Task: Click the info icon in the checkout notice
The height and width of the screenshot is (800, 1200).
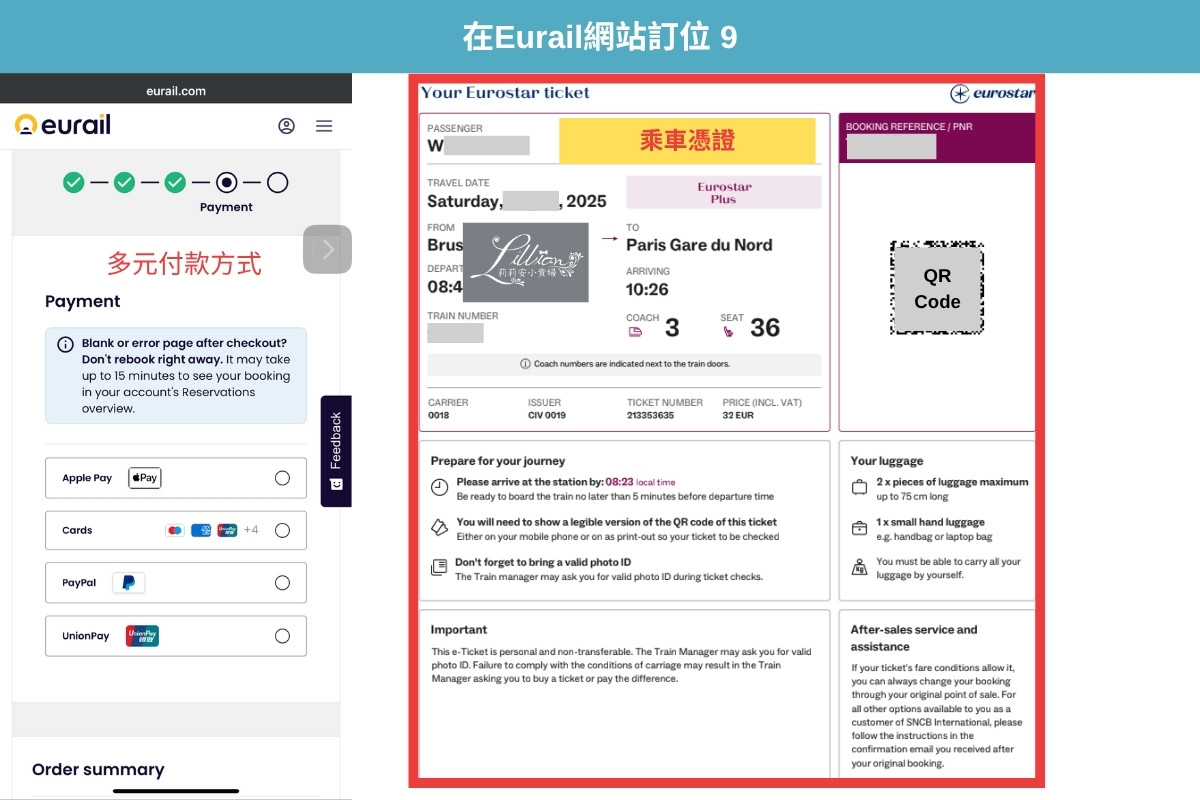Action: tap(65, 344)
